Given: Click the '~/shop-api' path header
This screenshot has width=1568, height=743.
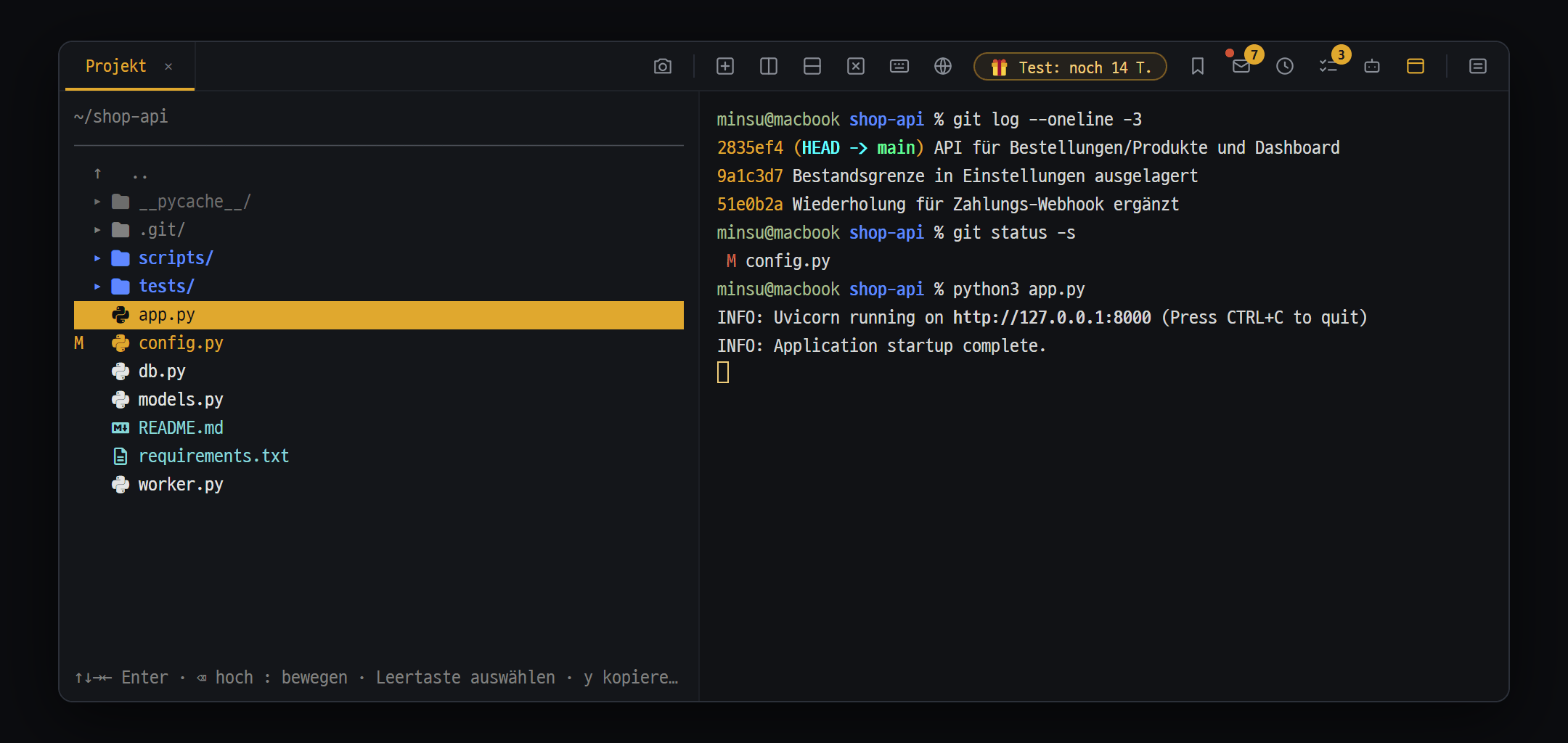Looking at the screenshot, I should click(x=121, y=117).
